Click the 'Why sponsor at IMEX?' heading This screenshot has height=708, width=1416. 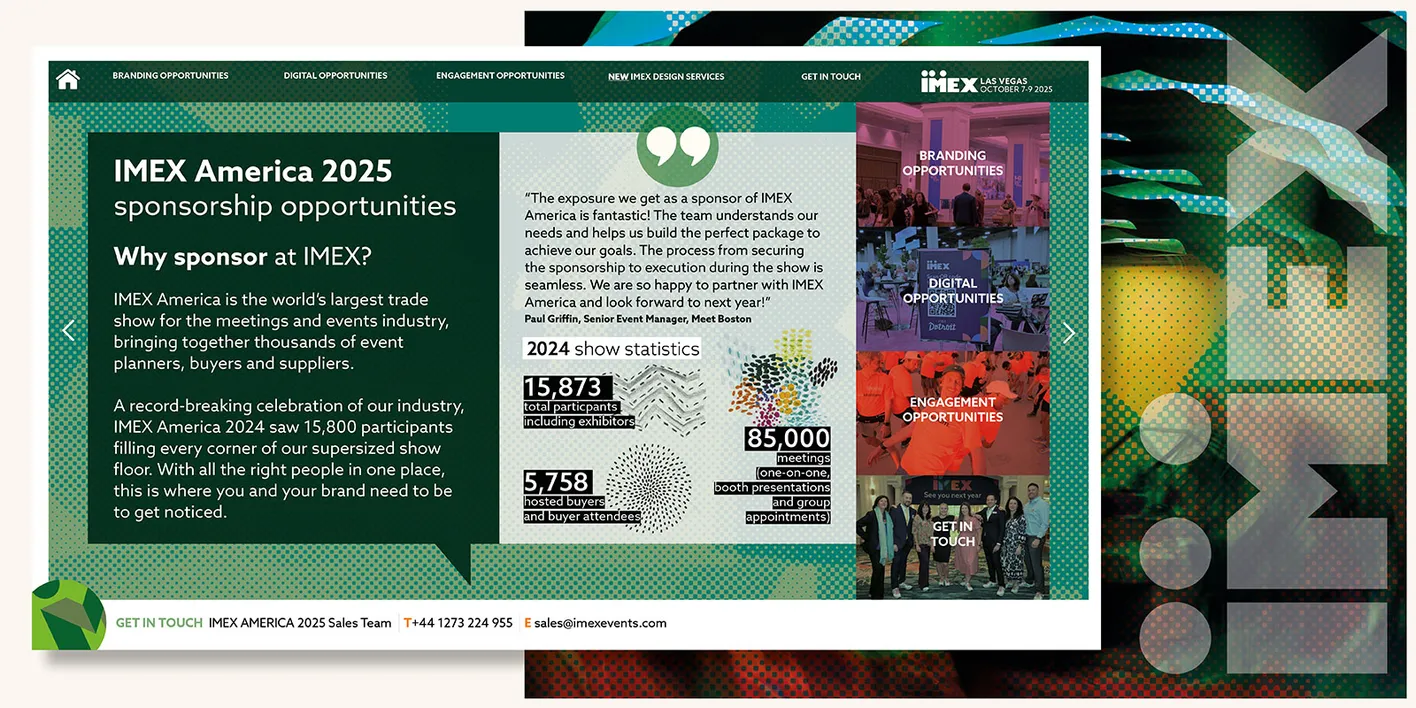243,257
